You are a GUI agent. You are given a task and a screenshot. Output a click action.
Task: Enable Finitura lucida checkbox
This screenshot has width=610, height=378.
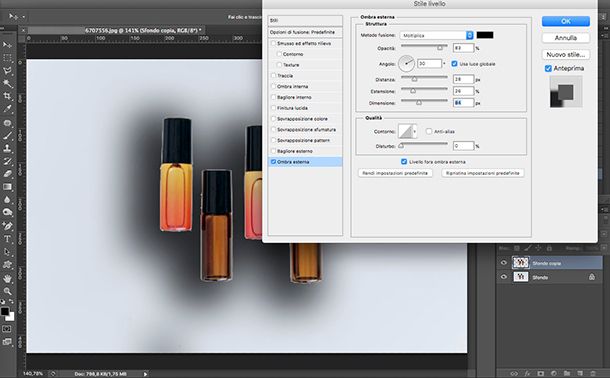coord(273,108)
